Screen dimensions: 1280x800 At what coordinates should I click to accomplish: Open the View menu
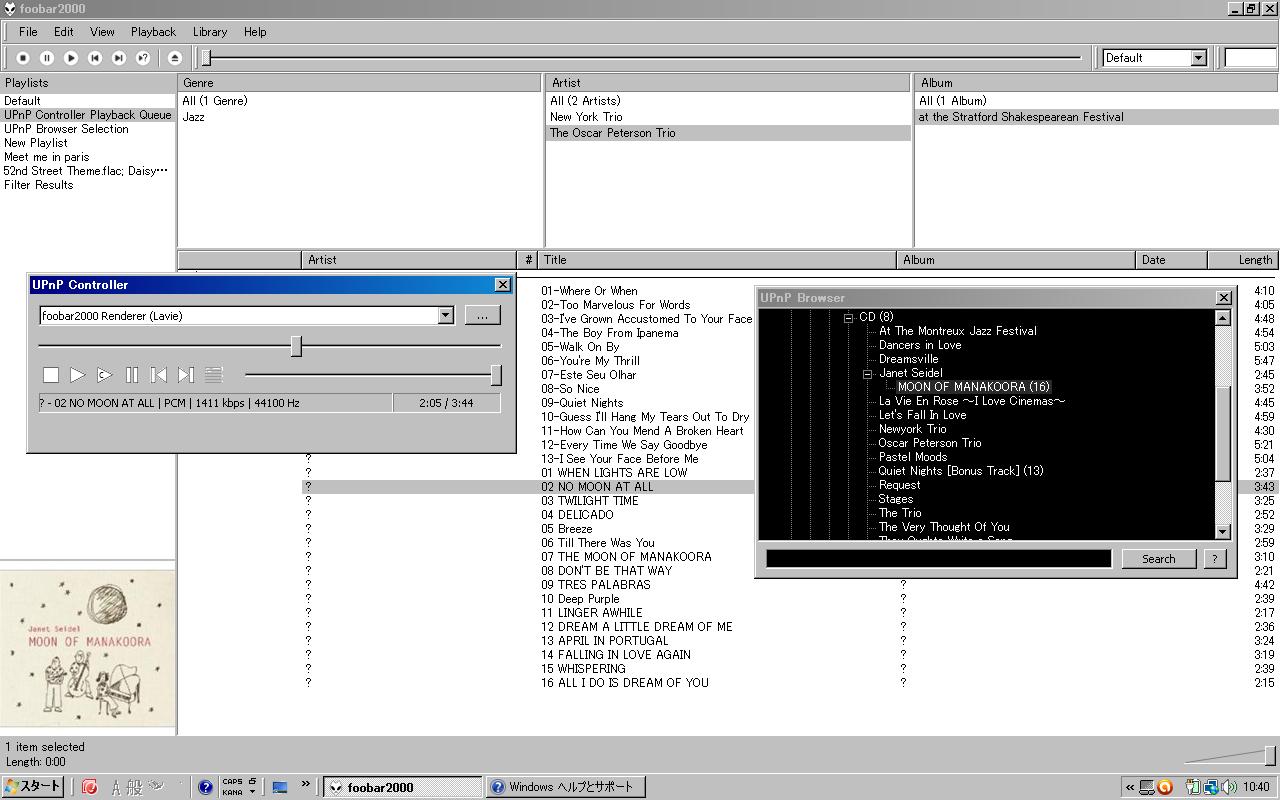102,32
